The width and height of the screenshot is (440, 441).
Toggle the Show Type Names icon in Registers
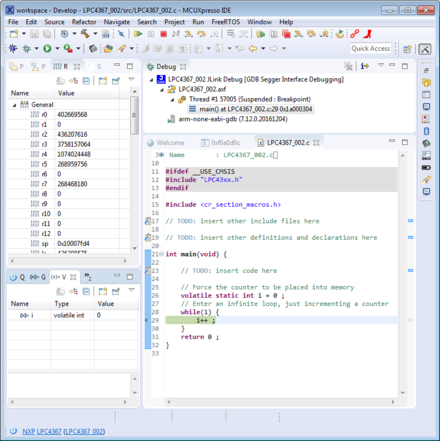click(60, 81)
